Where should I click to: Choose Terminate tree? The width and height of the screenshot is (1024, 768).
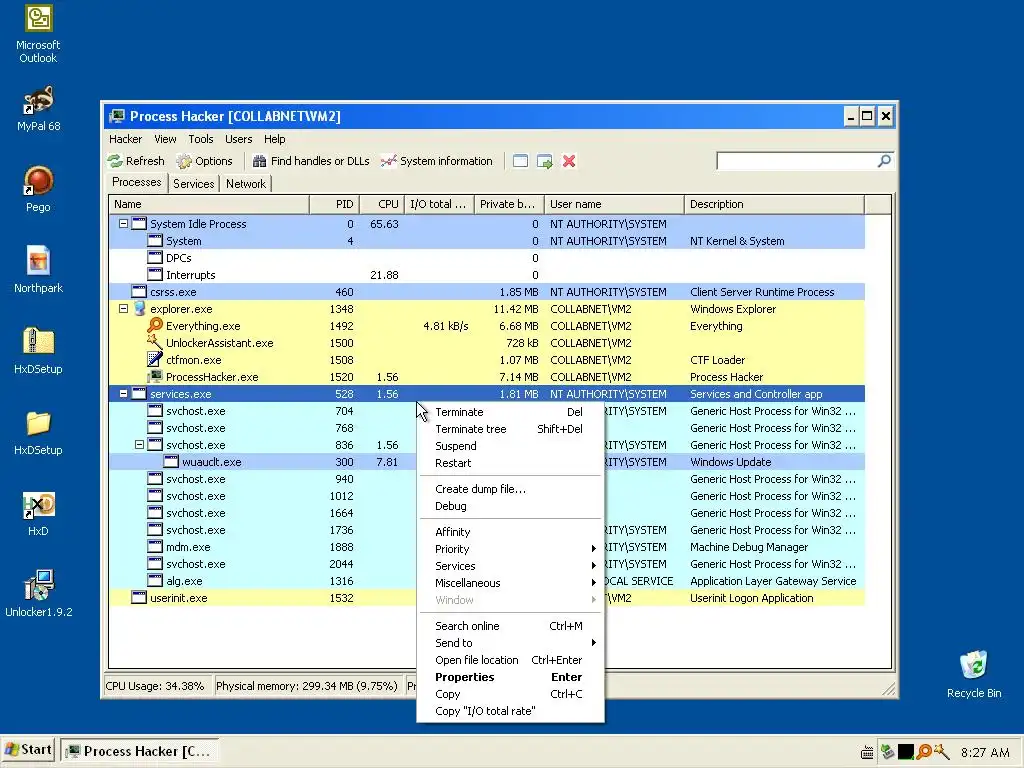pos(510,429)
